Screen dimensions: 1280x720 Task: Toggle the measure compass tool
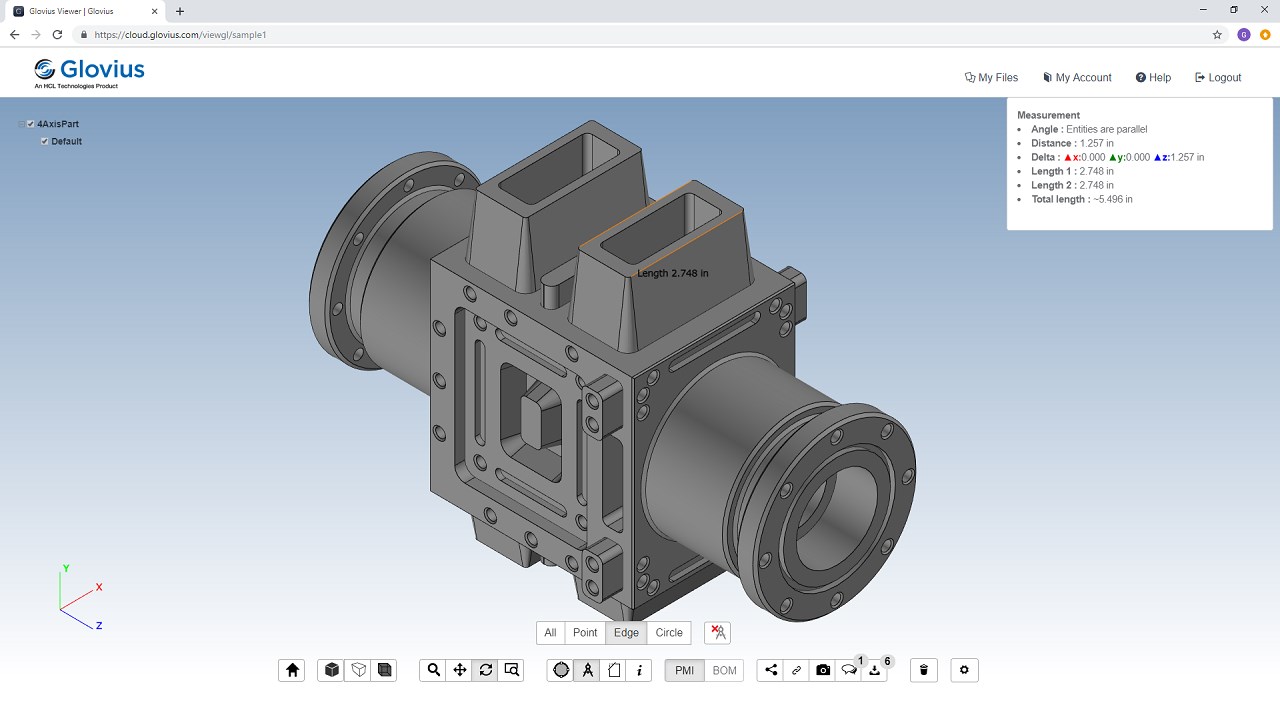click(x=588, y=670)
